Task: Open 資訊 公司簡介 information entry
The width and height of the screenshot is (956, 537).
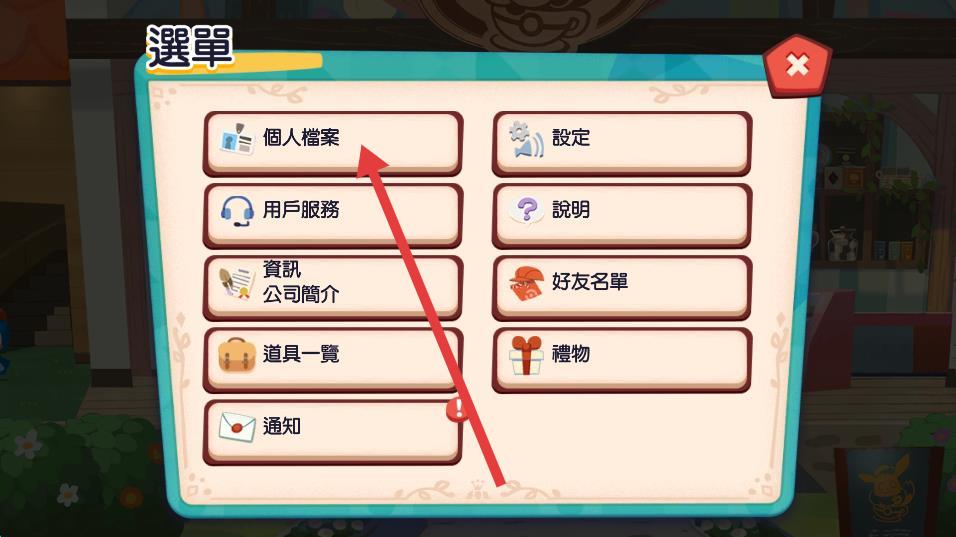Action: [x=332, y=287]
